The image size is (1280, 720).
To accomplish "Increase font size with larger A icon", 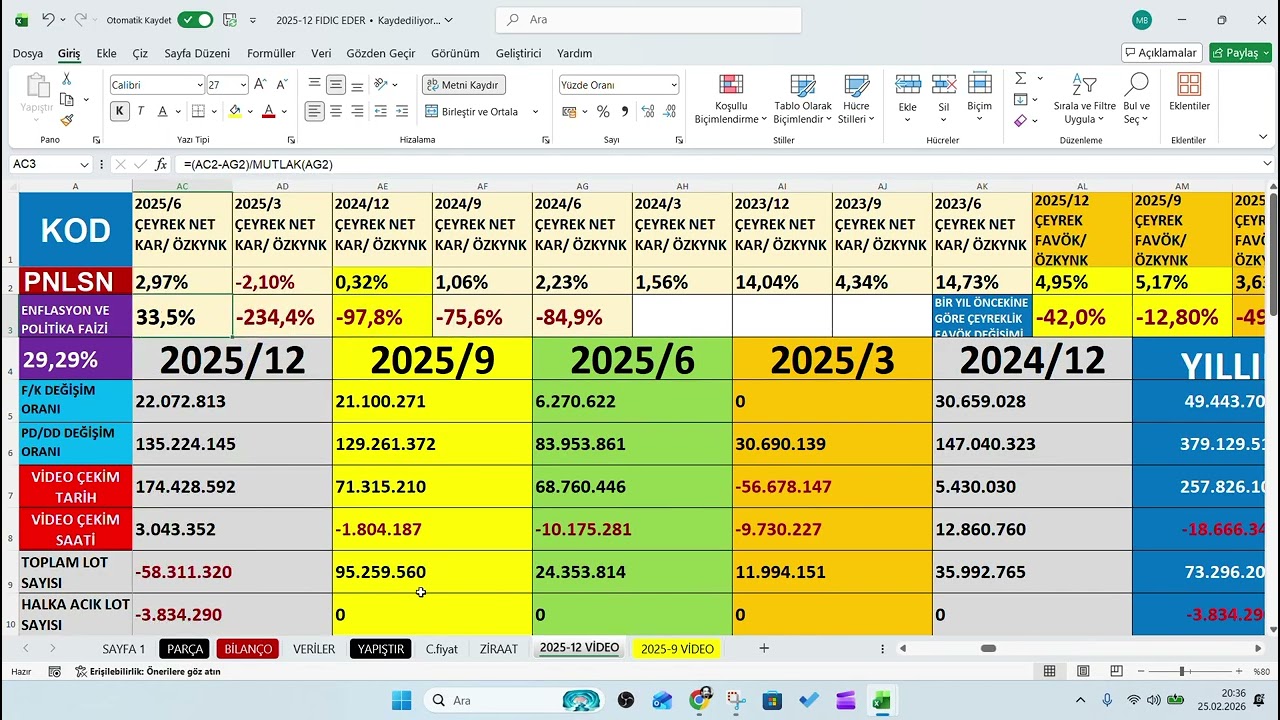I will (260, 85).
